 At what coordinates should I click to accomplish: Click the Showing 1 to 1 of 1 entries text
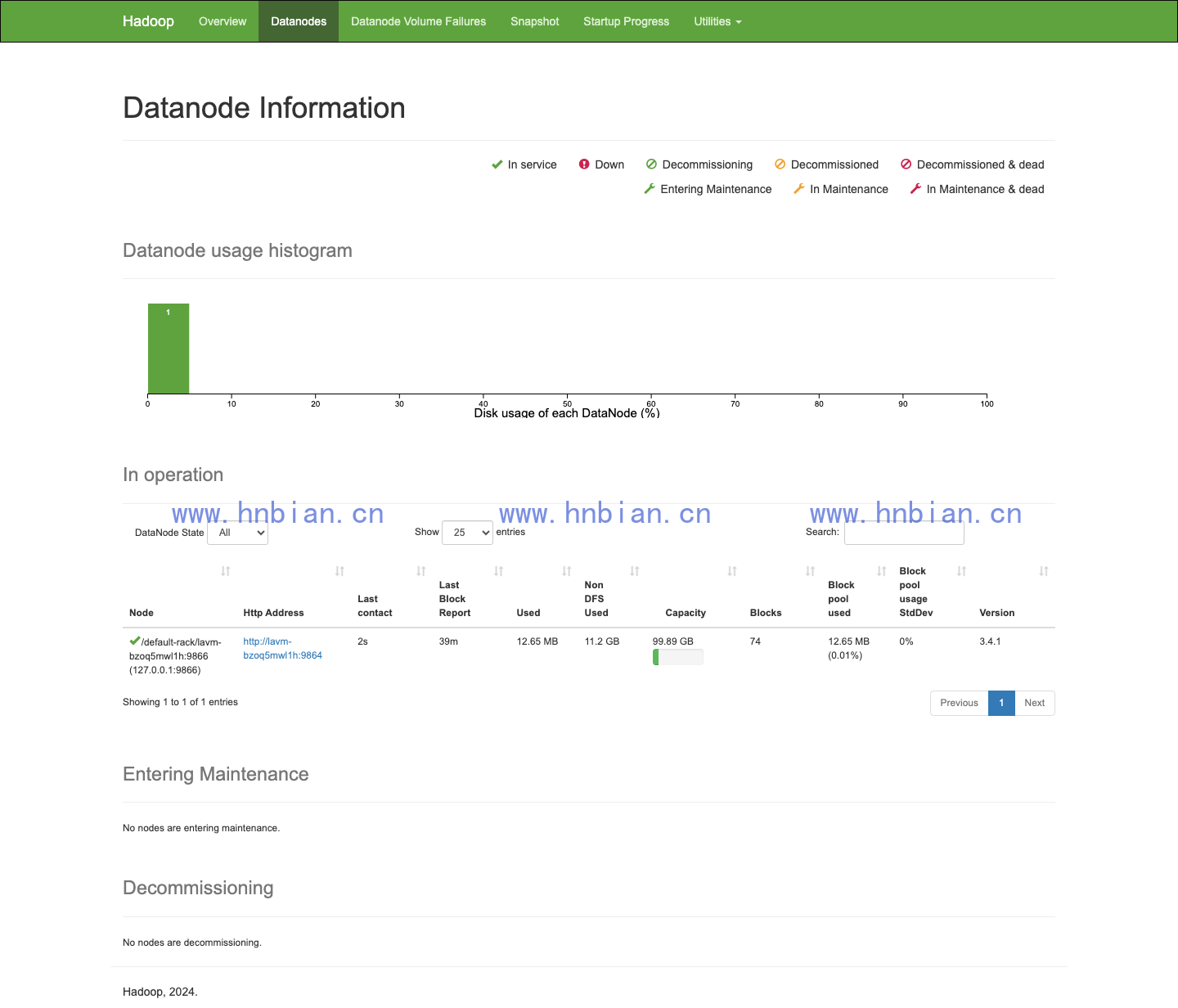180,702
